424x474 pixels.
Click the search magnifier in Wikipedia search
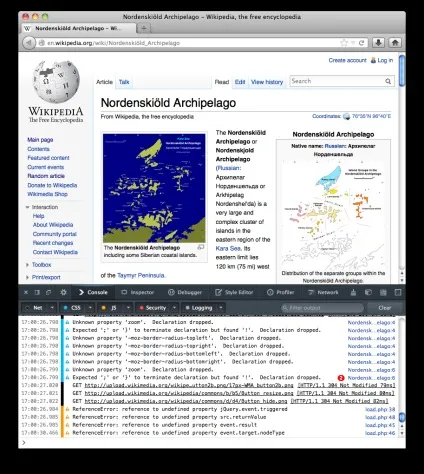(388, 81)
